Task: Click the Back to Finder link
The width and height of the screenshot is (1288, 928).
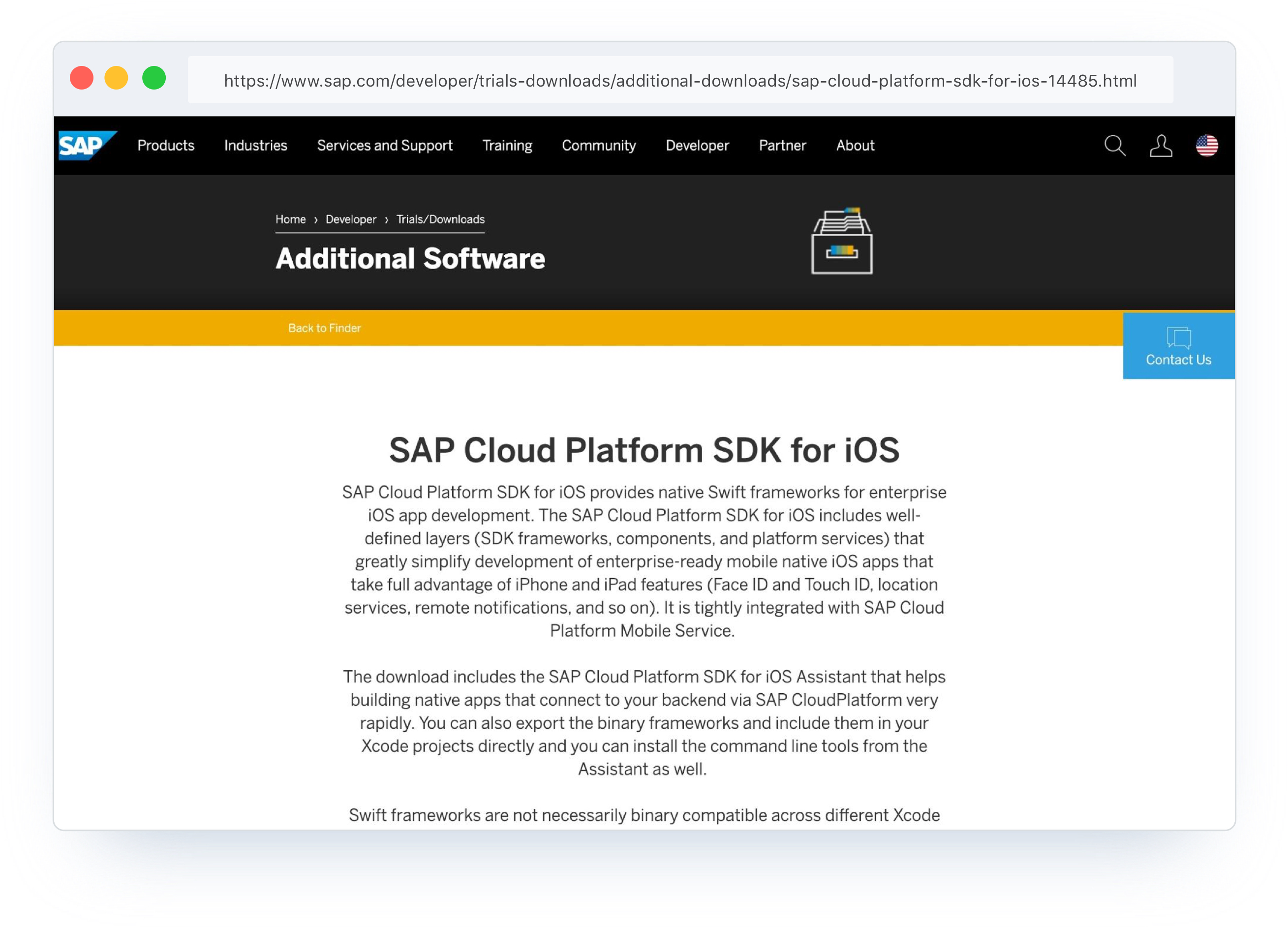Action: [324, 328]
